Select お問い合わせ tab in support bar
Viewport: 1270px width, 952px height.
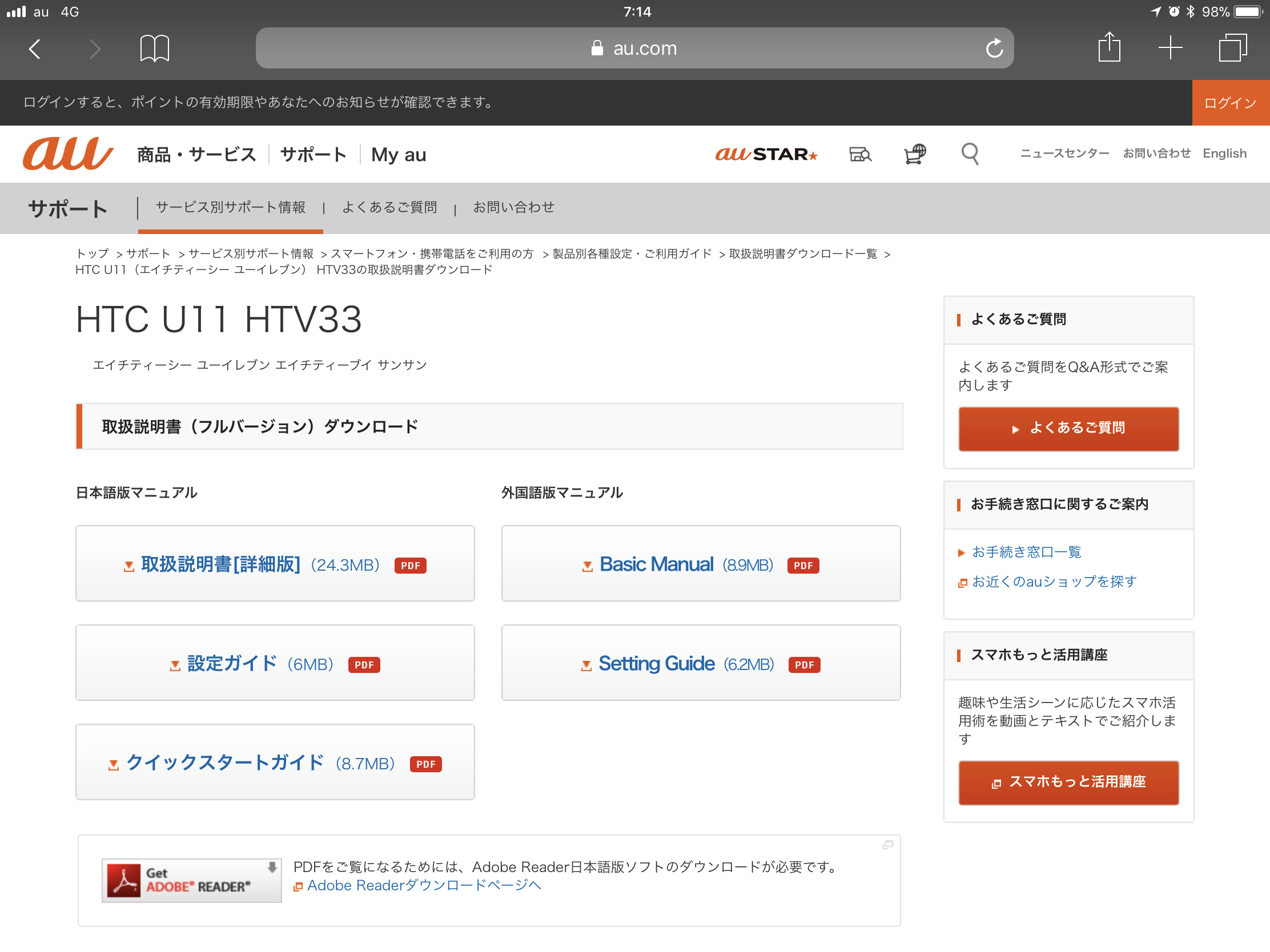coord(513,207)
